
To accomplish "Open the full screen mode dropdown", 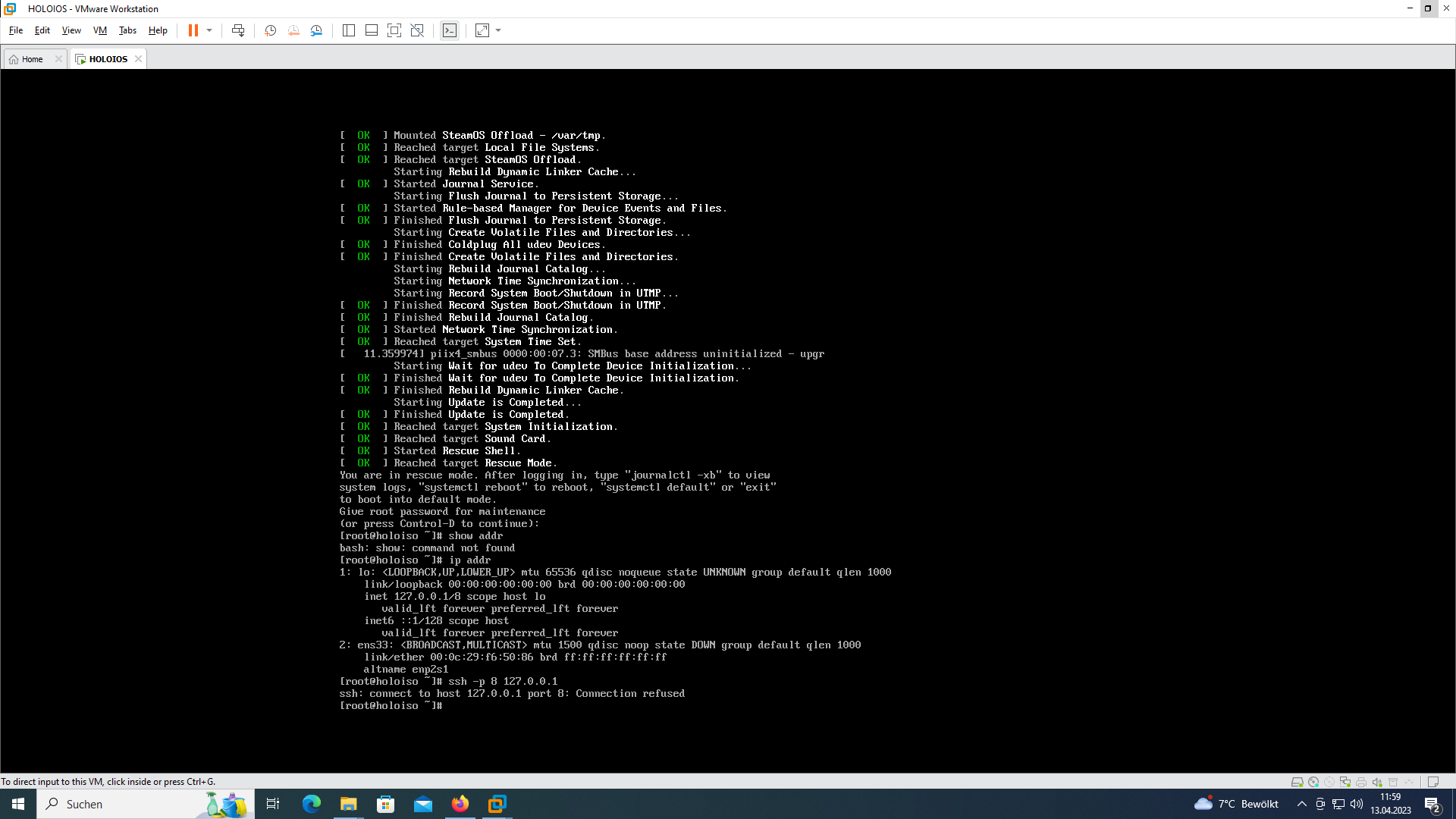I will (497, 30).
